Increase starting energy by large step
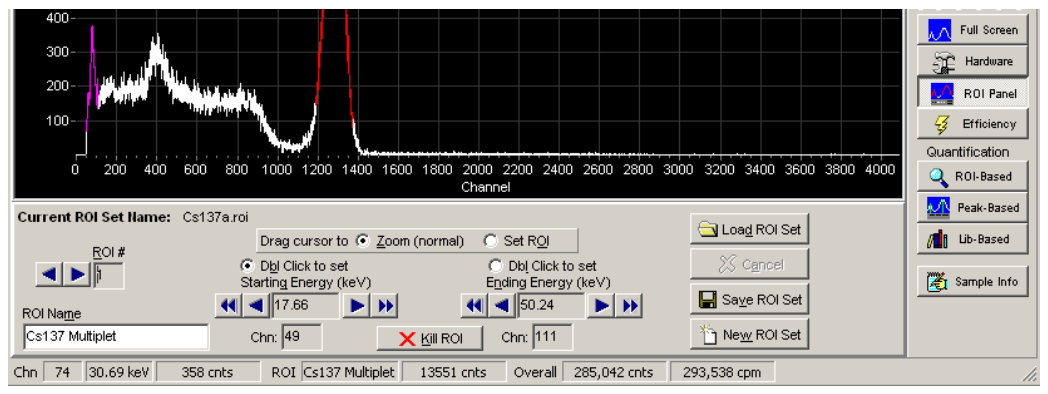Viewport: 1048px width, 394px height. (385, 306)
